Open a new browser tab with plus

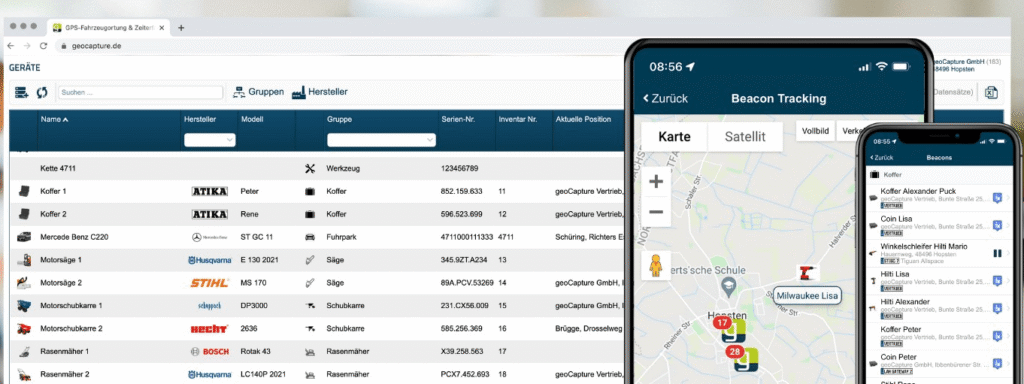(181, 27)
